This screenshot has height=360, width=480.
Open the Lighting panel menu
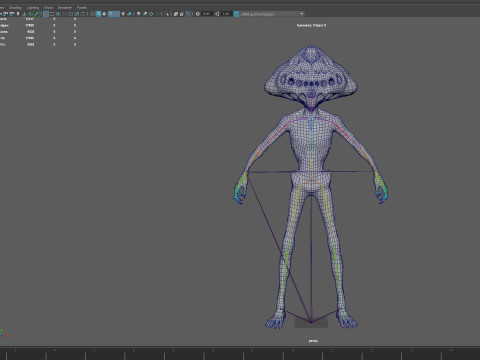coord(33,7)
